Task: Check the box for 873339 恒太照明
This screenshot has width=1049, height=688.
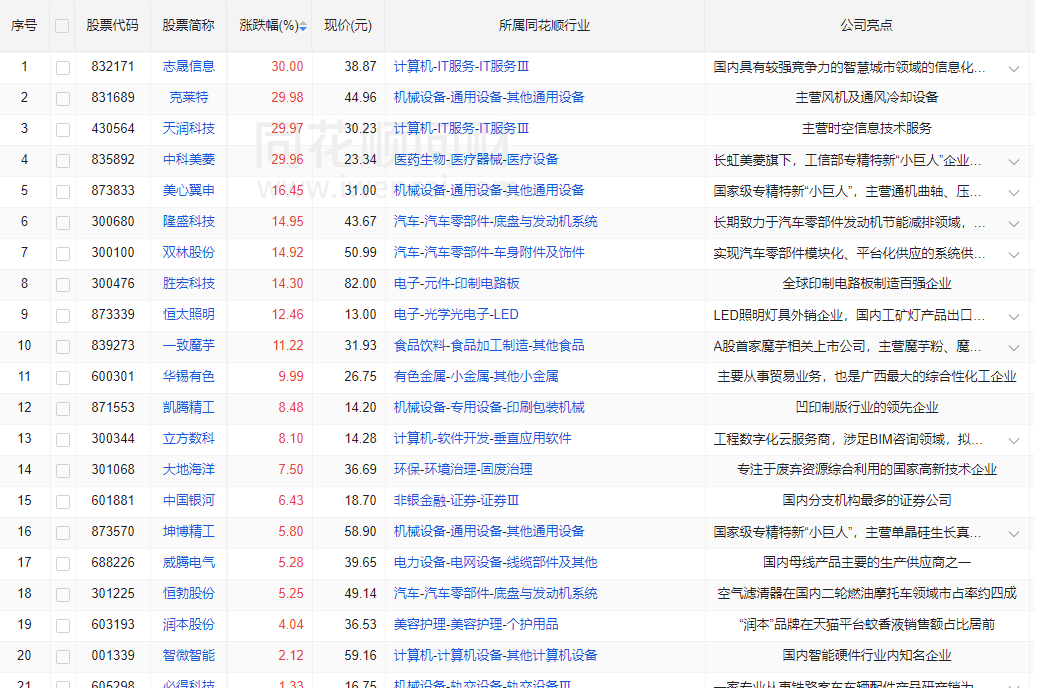Action: (x=63, y=315)
